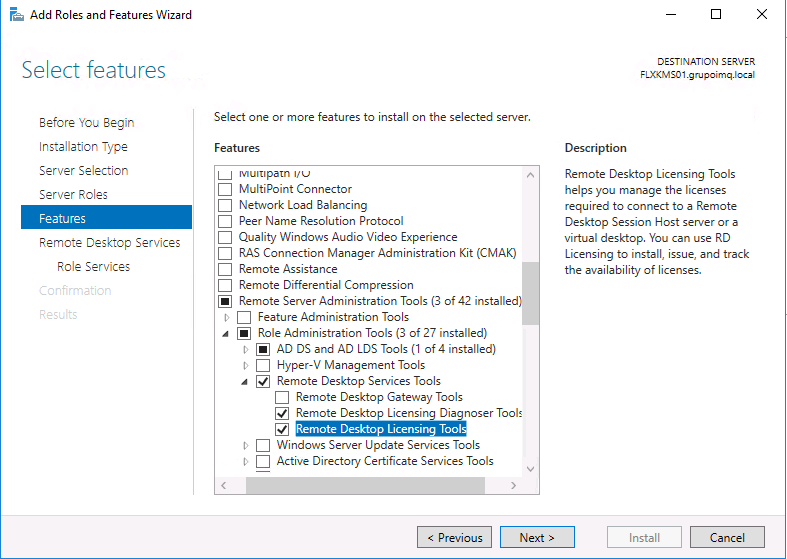Click horizontal scrollbar right arrow
The width and height of the screenshot is (787, 559).
point(513,485)
